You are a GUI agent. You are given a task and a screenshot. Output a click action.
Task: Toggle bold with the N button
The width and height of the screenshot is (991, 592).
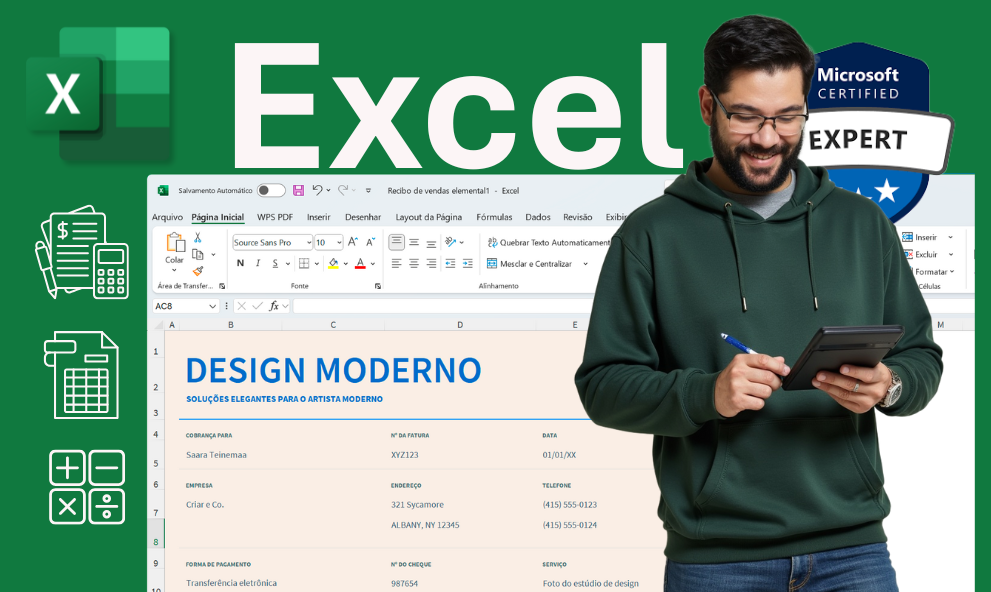pyautogui.click(x=240, y=263)
